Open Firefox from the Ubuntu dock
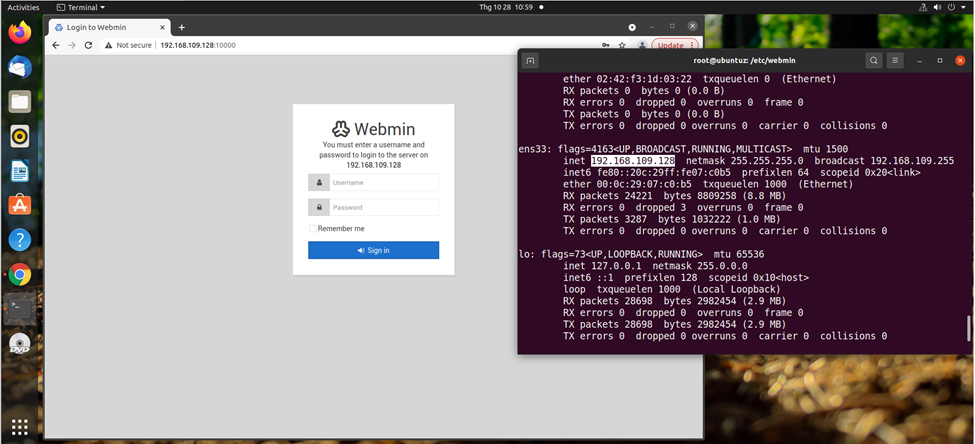Image resolution: width=975 pixels, height=444 pixels. click(20, 33)
